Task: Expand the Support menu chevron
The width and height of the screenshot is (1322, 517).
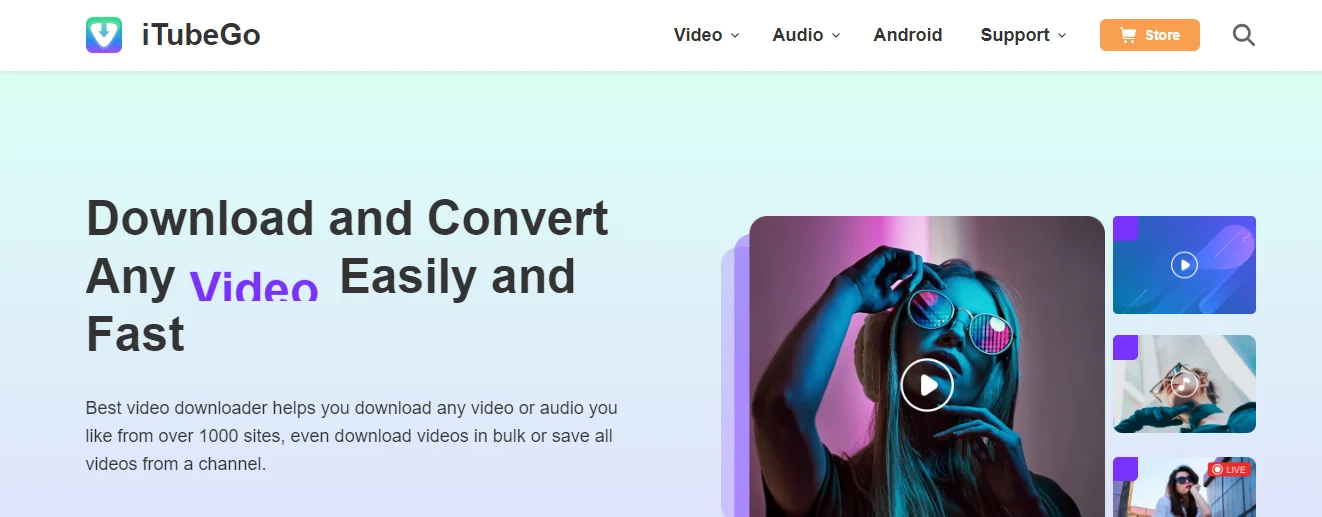Action: 1062,35
